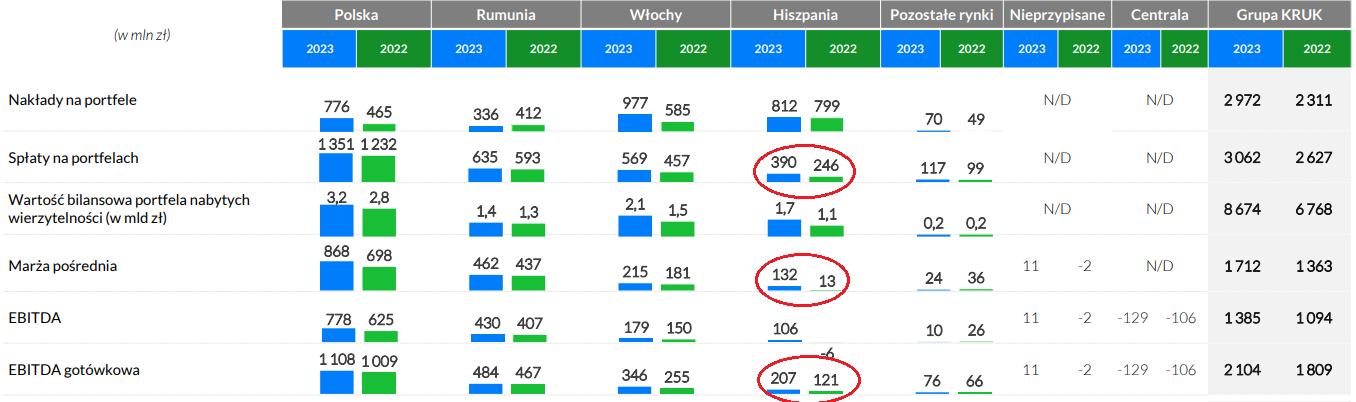The image size is (1356, 402).
Task: Click value 179 in Włochy EBITDA
Action: pyautogui.click(x=635, y=328)
